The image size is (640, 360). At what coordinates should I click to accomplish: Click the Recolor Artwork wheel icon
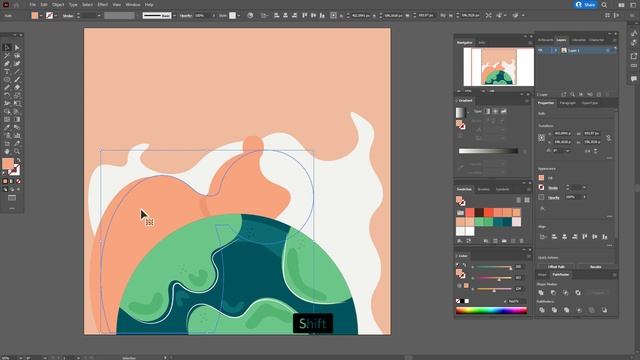pos(250,16)
